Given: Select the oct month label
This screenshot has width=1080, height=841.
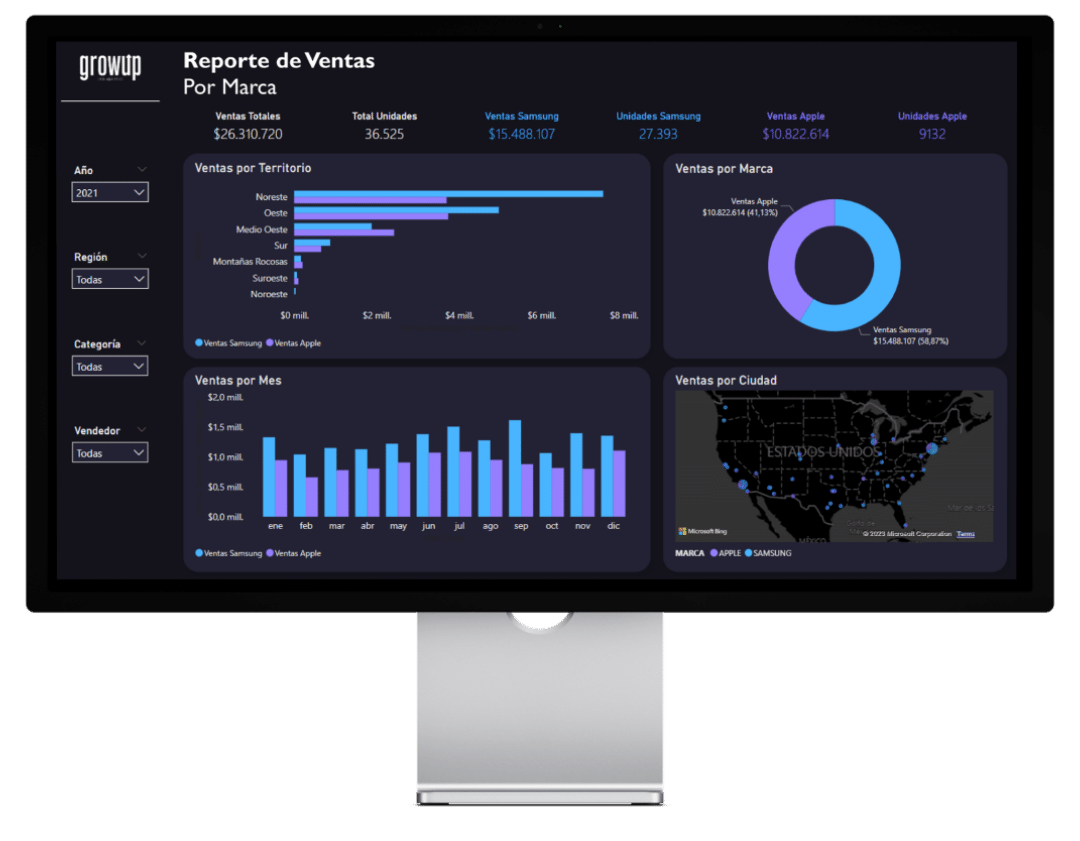Looking at the screenshot, I should pyautogui.click(x=552, y=526).
